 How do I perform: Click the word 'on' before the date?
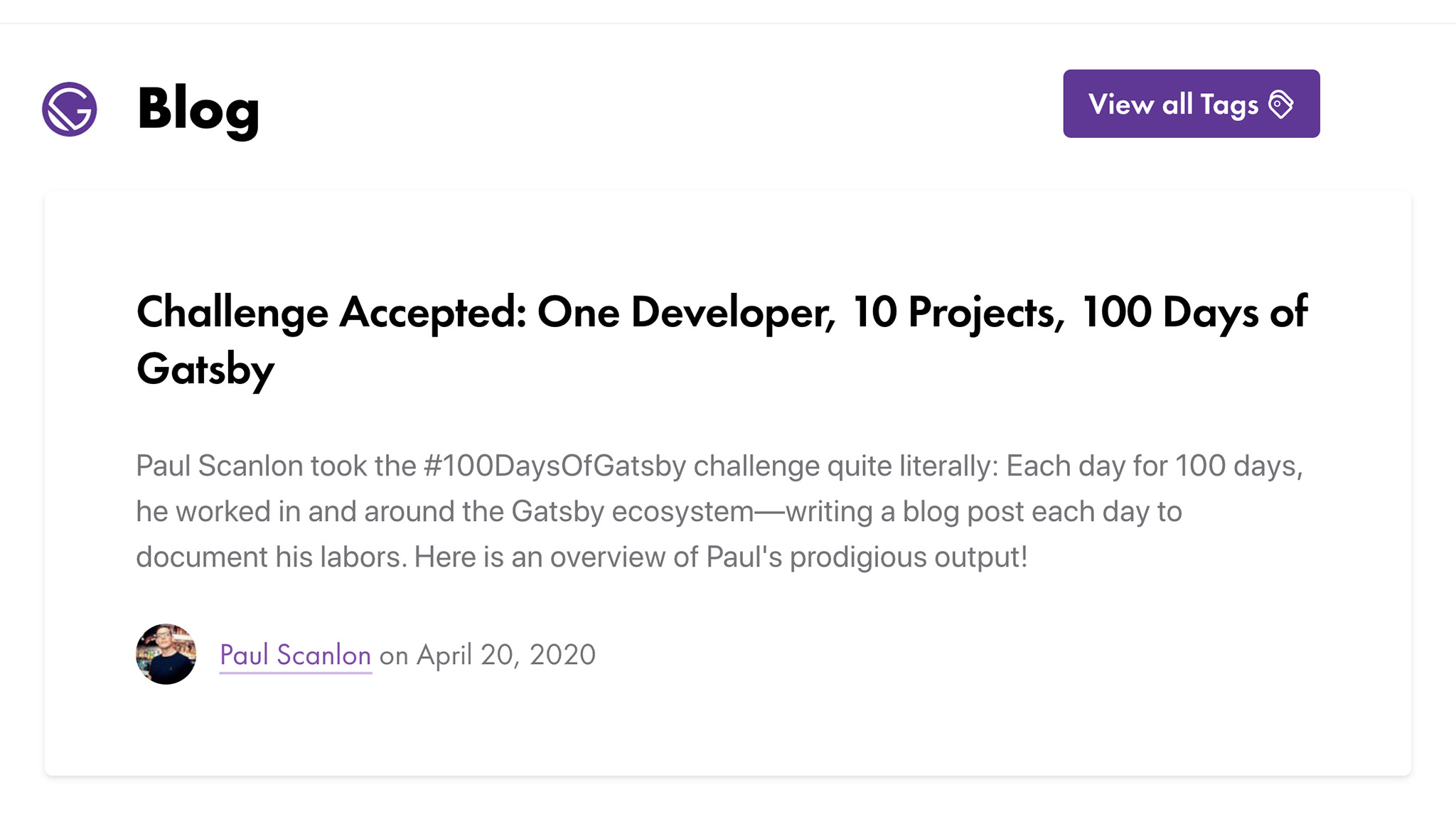pyautogui.click(x=394, y=656)
